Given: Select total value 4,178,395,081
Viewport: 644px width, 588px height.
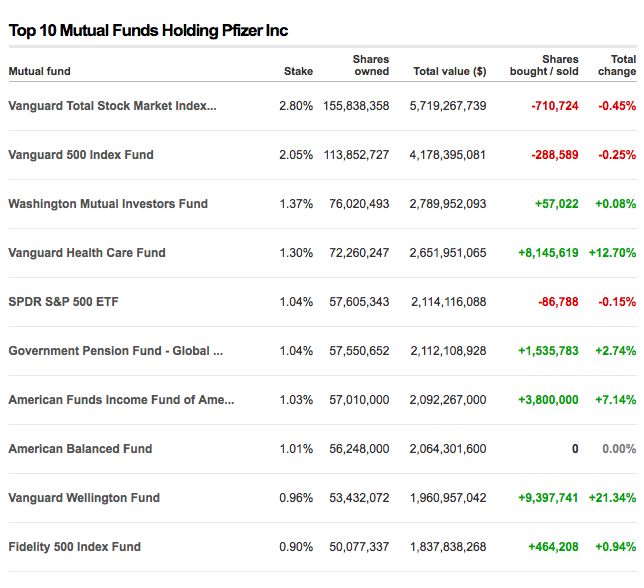Looking at the screenshot, I should click(x=448, y=155).
